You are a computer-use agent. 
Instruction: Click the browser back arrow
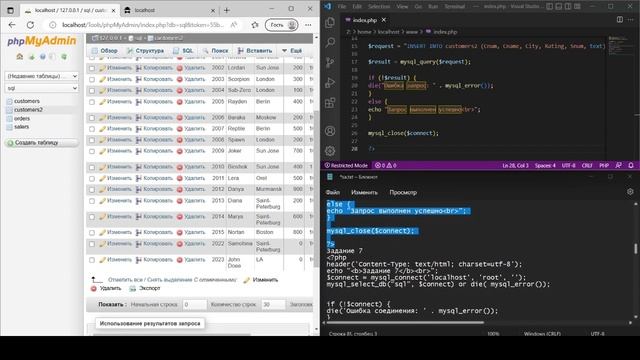[x=12, y=25]
